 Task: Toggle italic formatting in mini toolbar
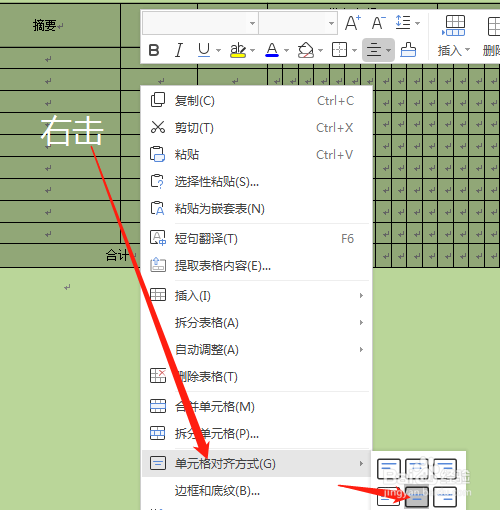179,50
